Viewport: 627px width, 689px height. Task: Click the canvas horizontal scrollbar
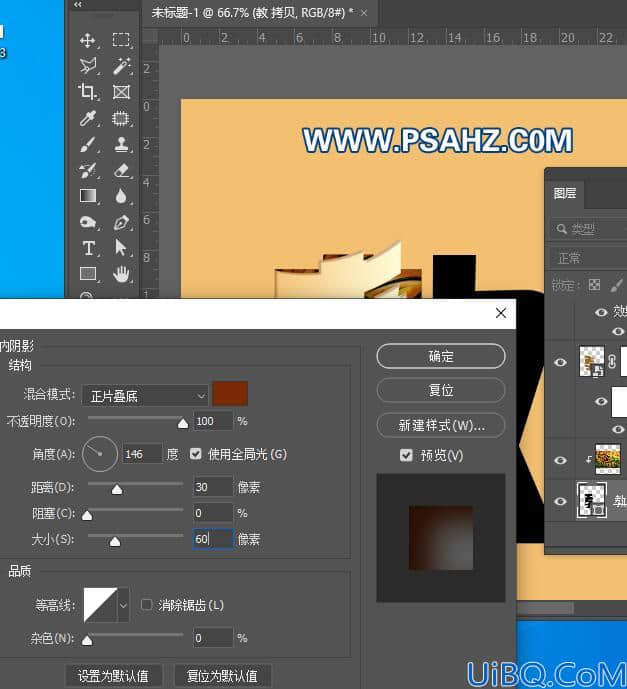pos(545,608)
